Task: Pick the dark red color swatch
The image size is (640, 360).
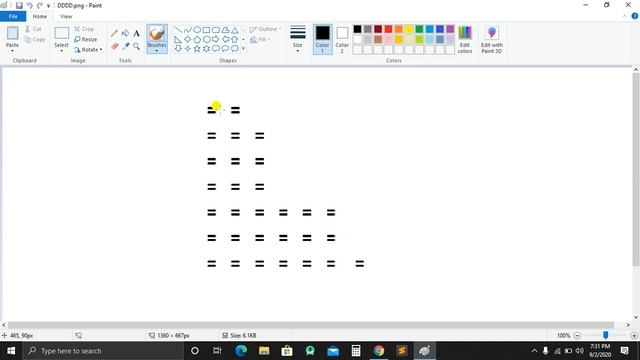Action: pyautogui.click(x=378, y=29)
